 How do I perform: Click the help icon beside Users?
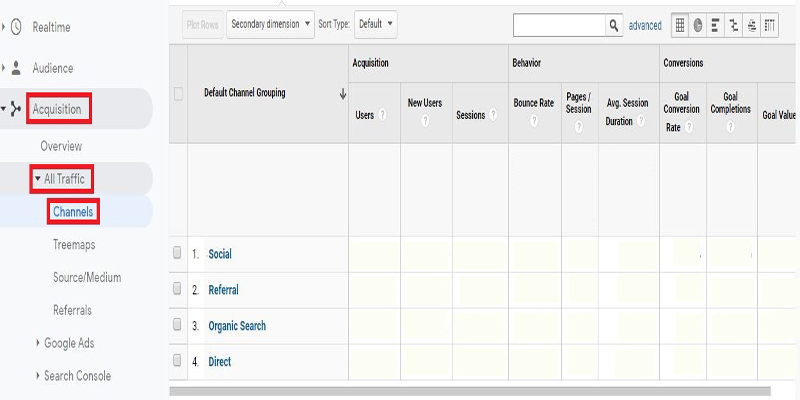383,115
